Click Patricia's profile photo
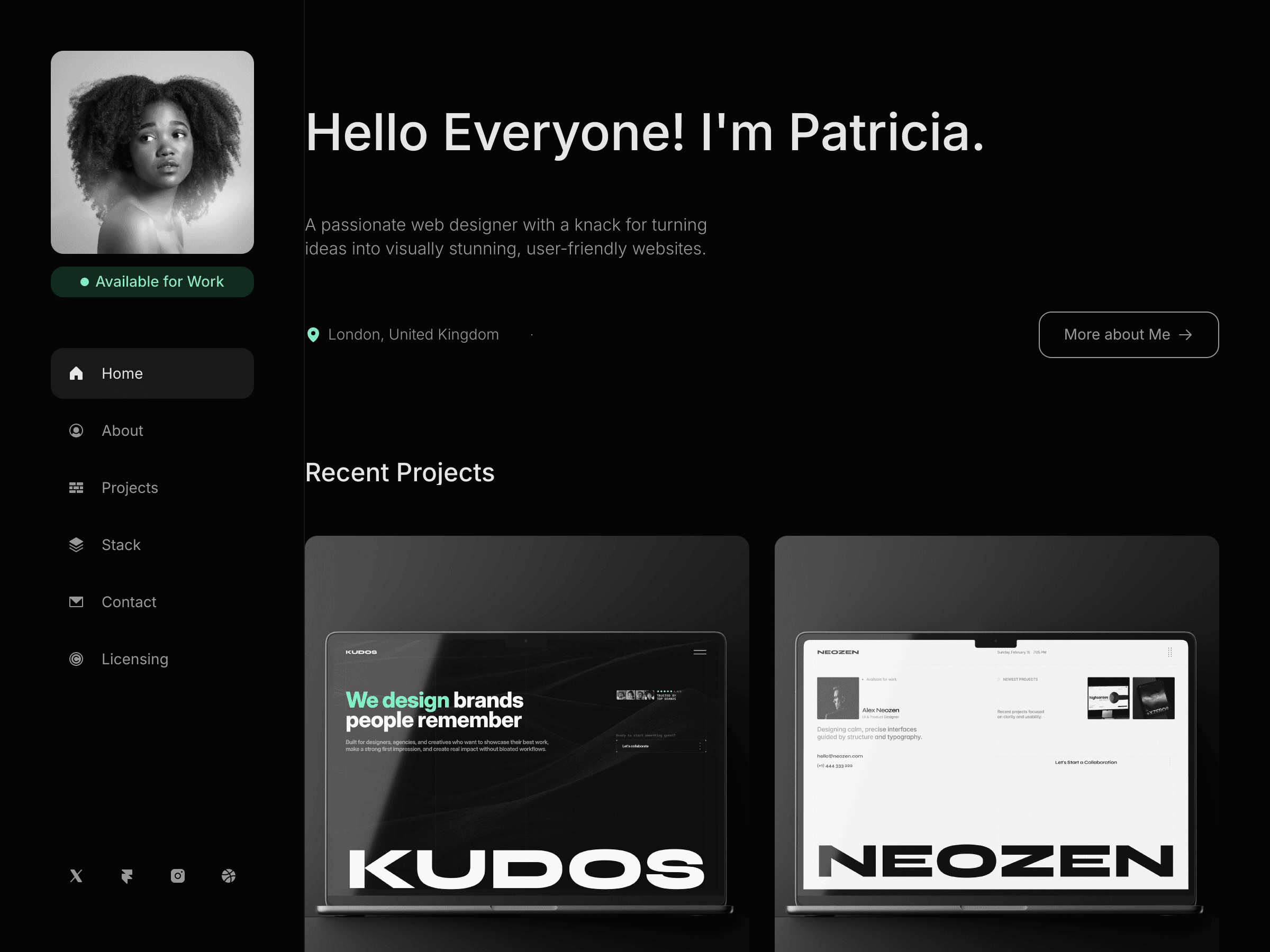Screen dimensions: 1270x952 pos(152,152)
